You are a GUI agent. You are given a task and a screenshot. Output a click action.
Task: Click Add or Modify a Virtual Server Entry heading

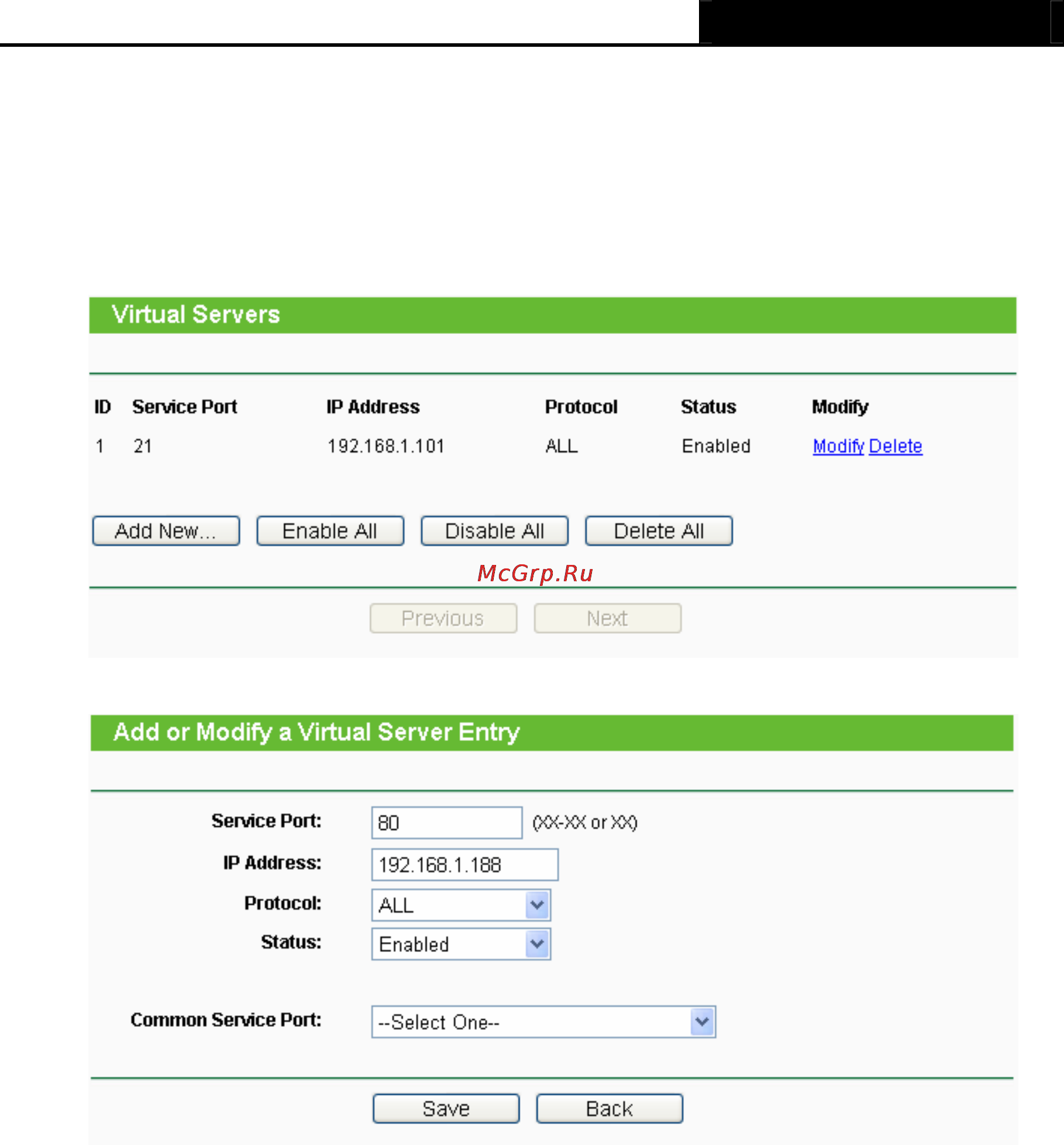point(316,732)
